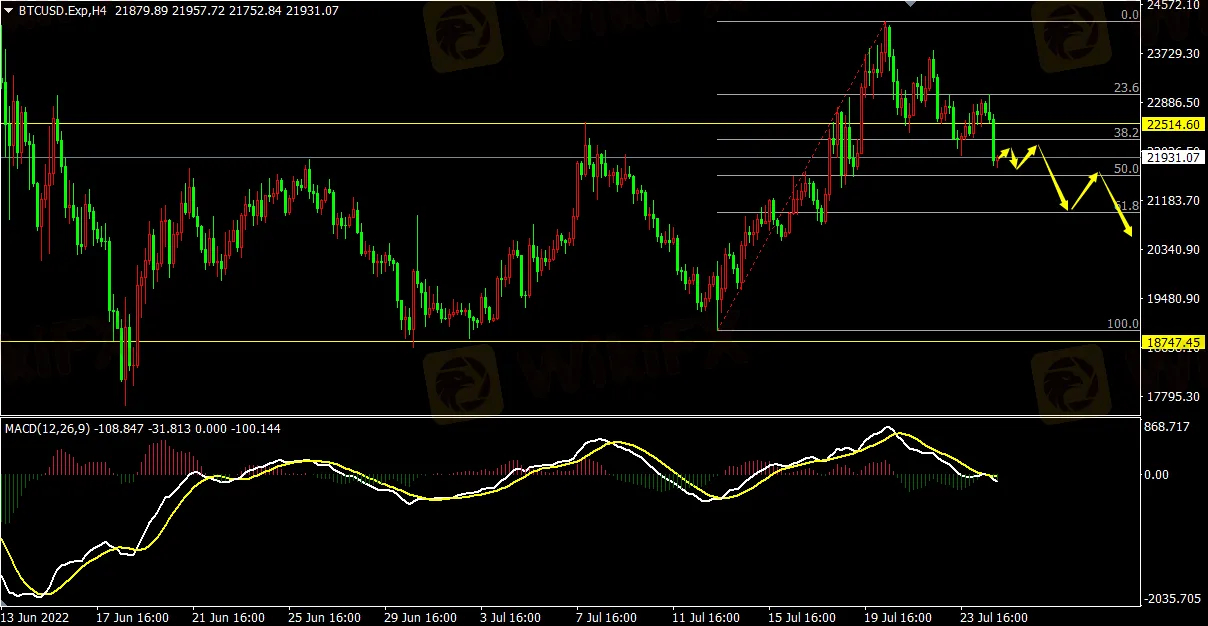The width and height of the screenshot is (1208, 626).
Task: Click the yellow 18747.45 price tag
Action: tap(1175, 342)
